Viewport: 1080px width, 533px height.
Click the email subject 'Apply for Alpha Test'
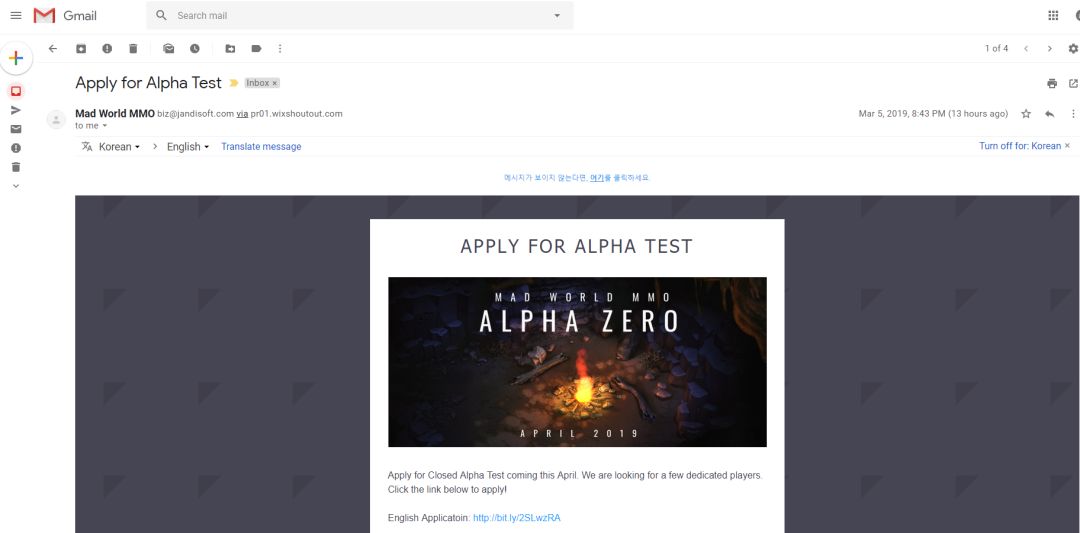click(x=148, y=83)
